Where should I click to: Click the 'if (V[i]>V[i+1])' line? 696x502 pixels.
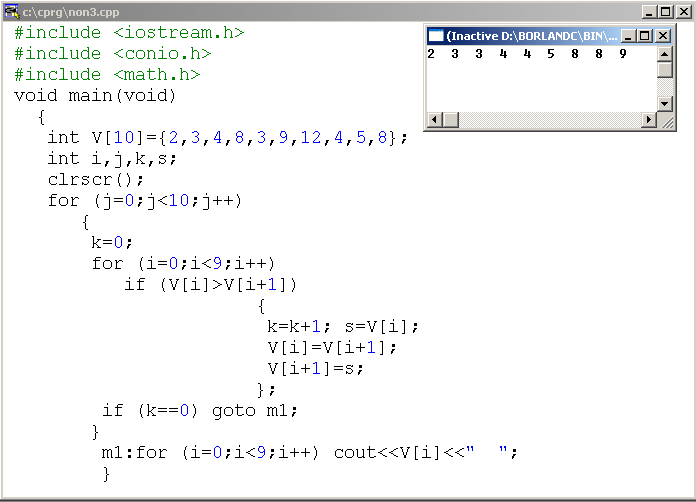click(210, 285)
